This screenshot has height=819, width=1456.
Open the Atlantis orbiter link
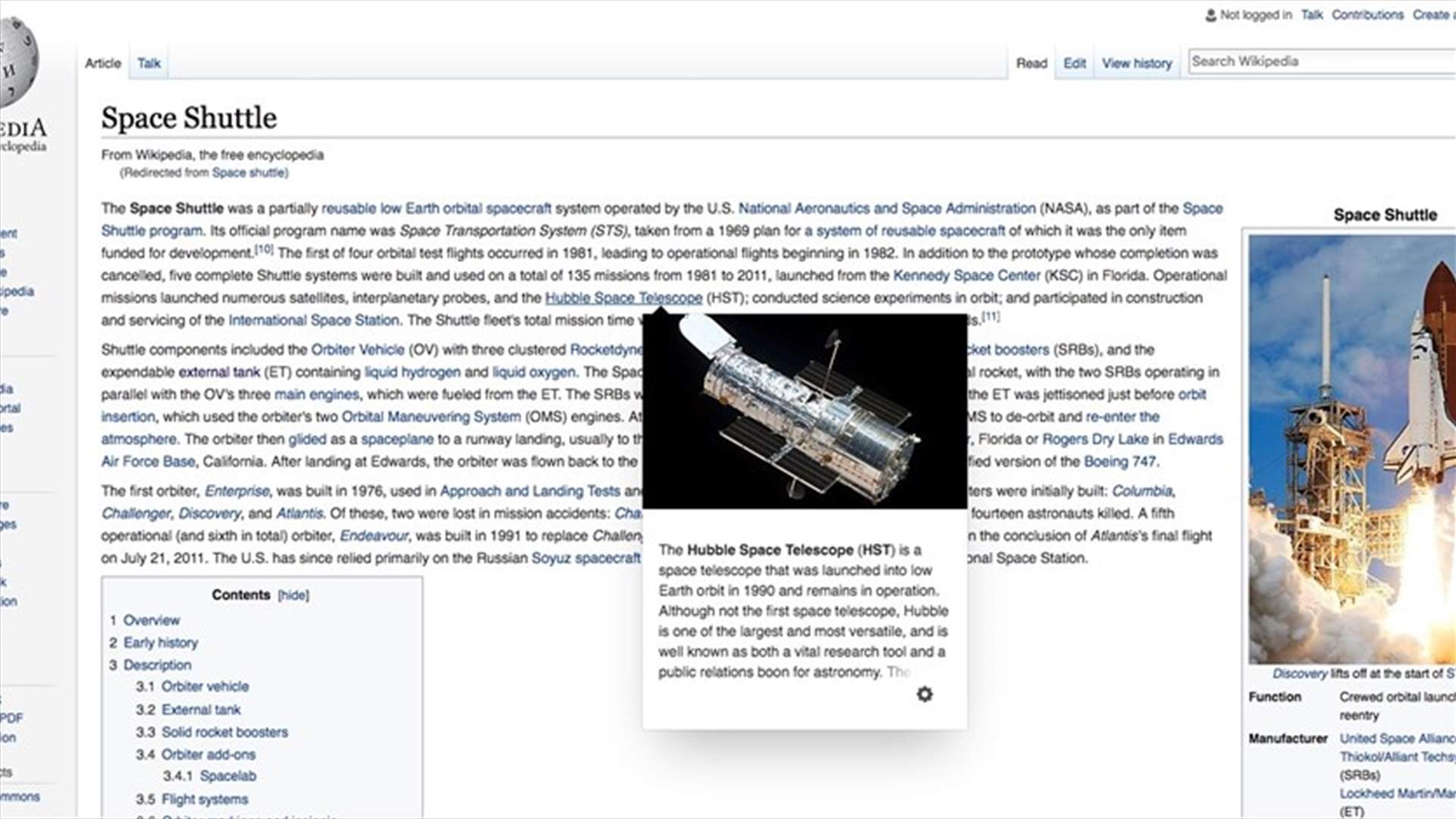(299, 513)
